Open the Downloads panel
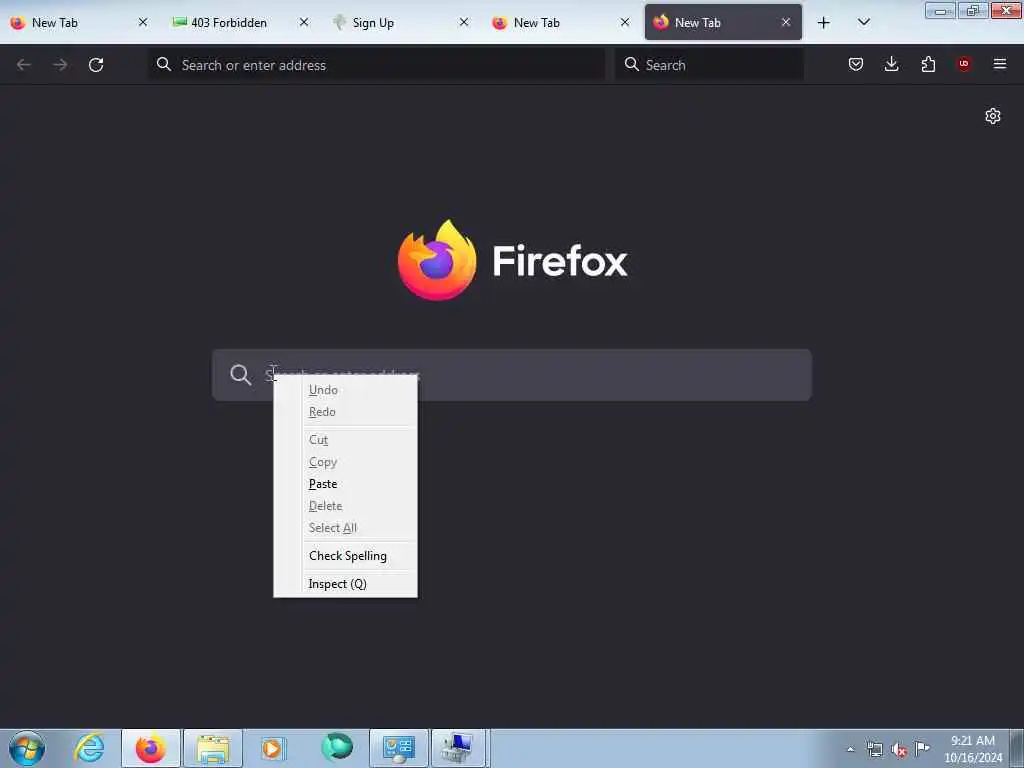The image size is (1024, 768). click(891, 64)
